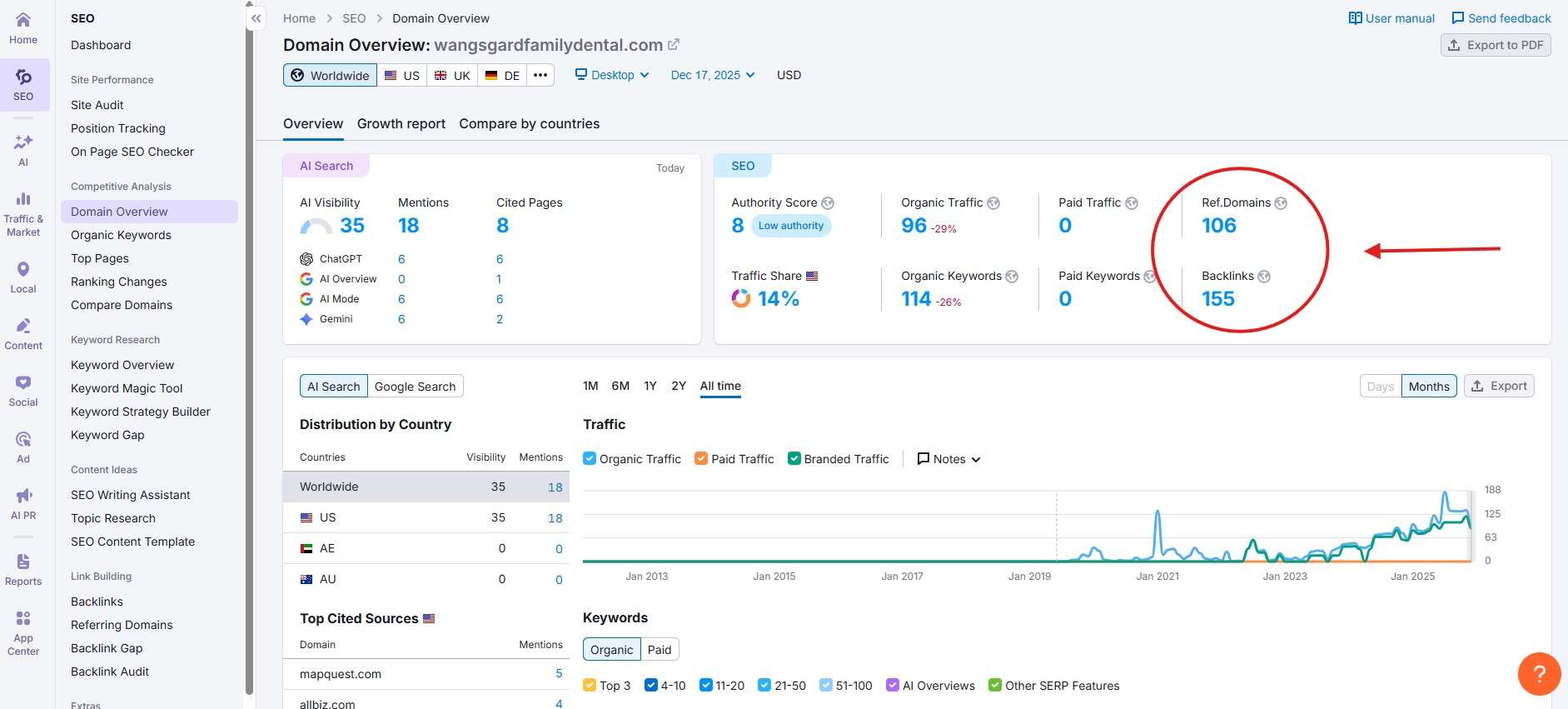1568x709 pixels.
Task: Open Backlink Audit in sidebar
Action: click(110, 672)
